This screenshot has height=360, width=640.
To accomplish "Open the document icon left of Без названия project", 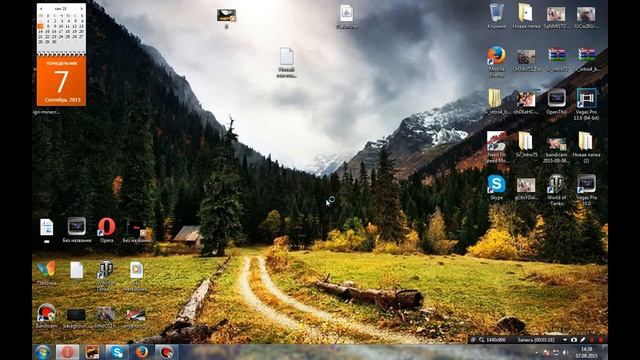I will [x=47, y=227].
